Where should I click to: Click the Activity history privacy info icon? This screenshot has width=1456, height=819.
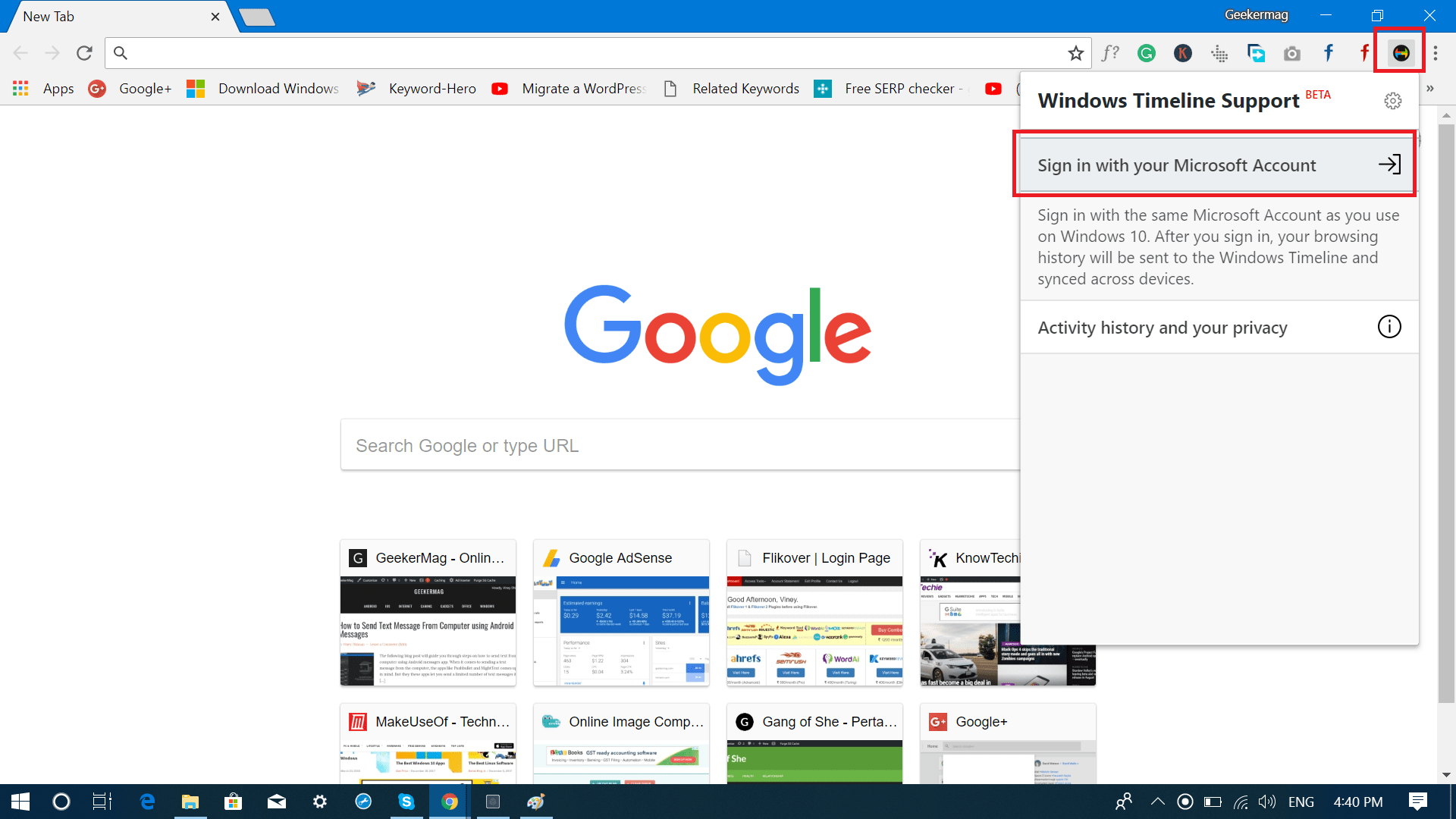1389,327
